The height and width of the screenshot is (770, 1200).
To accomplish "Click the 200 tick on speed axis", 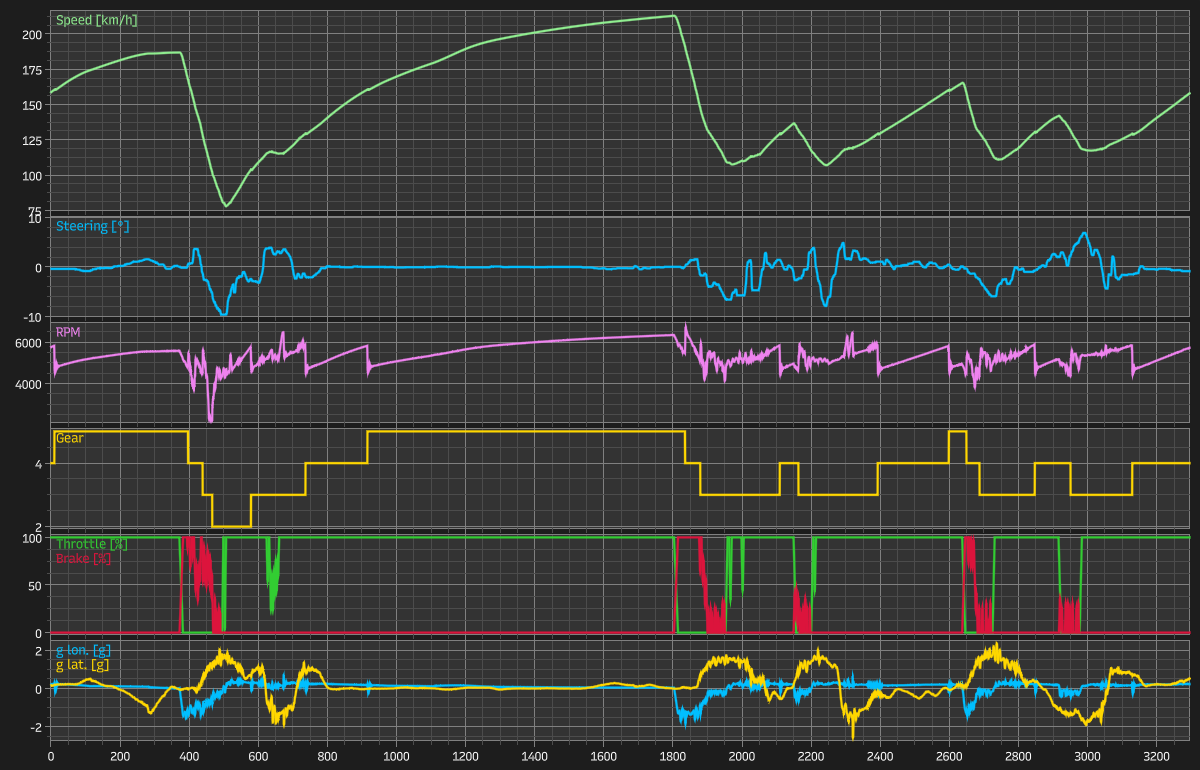I will click(32, 35).
